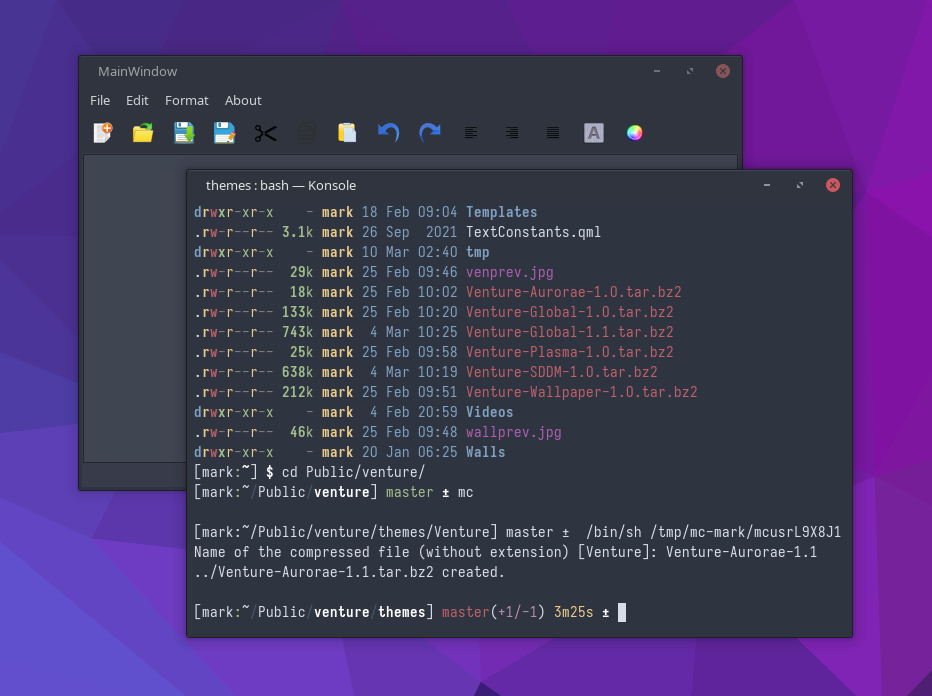The image size is (932, 696).
Task: Click the 'Walls' directory name in terminal
Action: pos(486,452)
